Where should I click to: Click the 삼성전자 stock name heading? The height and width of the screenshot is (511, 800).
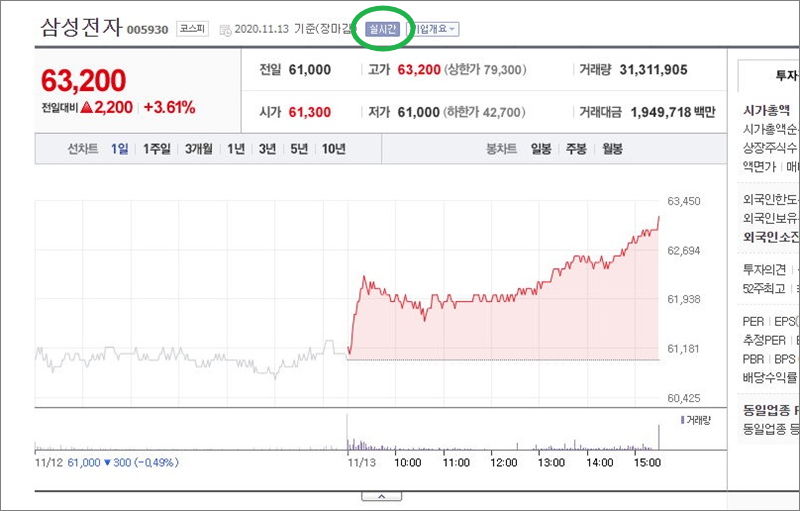(x=81, y=27)
